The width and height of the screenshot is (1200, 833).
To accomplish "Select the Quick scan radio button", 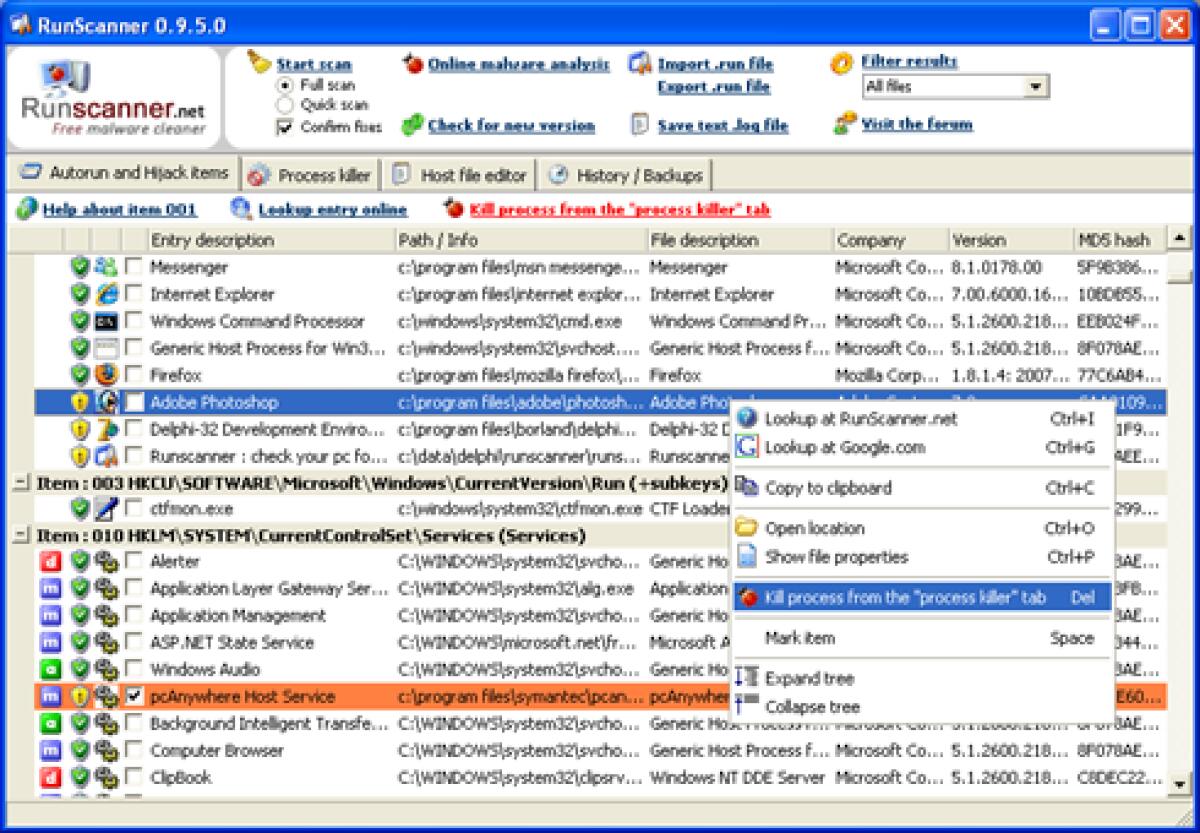I will pyautogui.click(x=285, y=104).
